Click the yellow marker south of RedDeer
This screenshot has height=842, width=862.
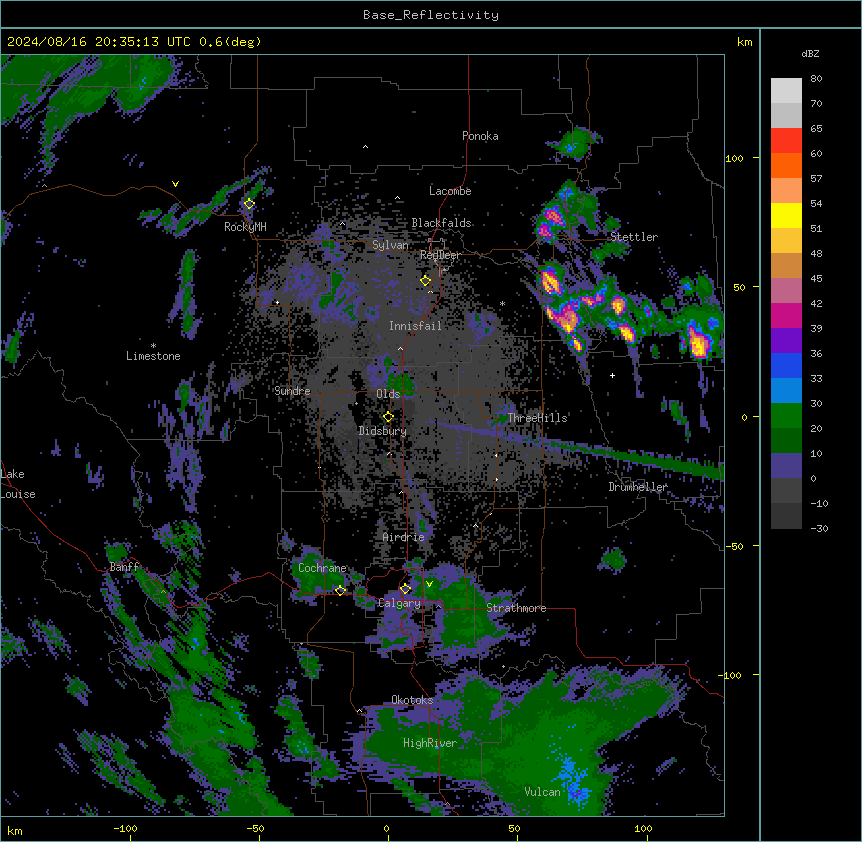click(x=425, y=281)
